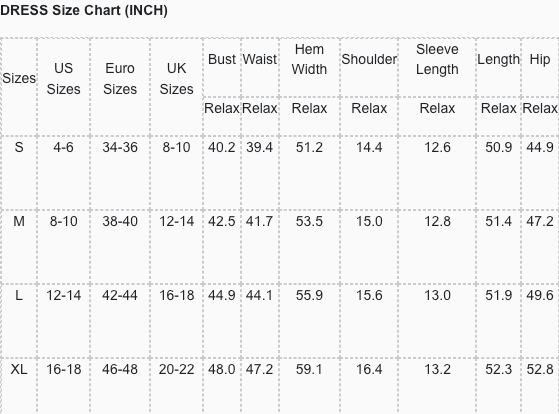Click the Sleeve Length column header

[437, 59]
